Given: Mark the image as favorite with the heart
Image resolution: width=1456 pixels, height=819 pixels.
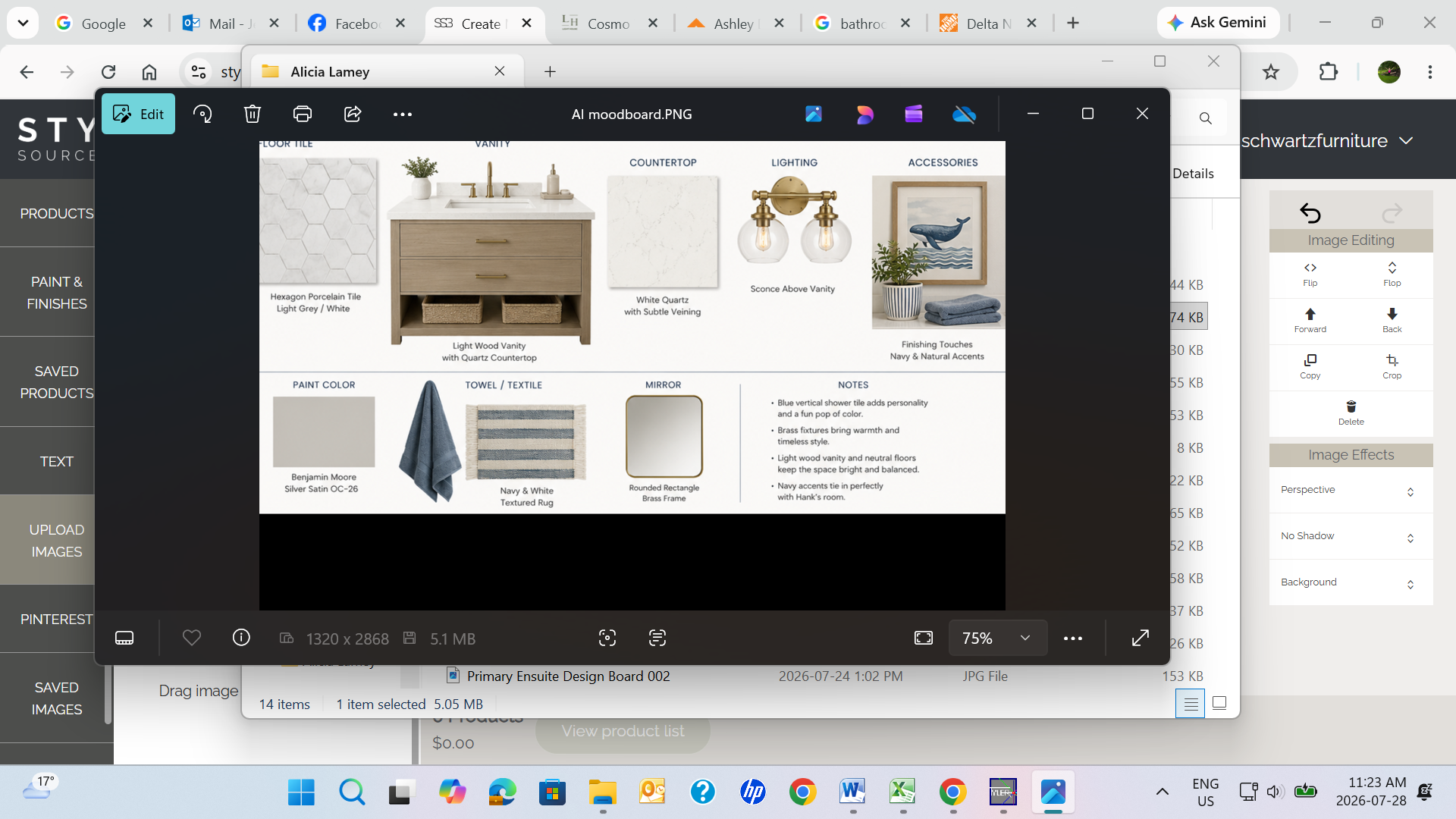Looking at the screenshot, I should click(x=192, y=638).
